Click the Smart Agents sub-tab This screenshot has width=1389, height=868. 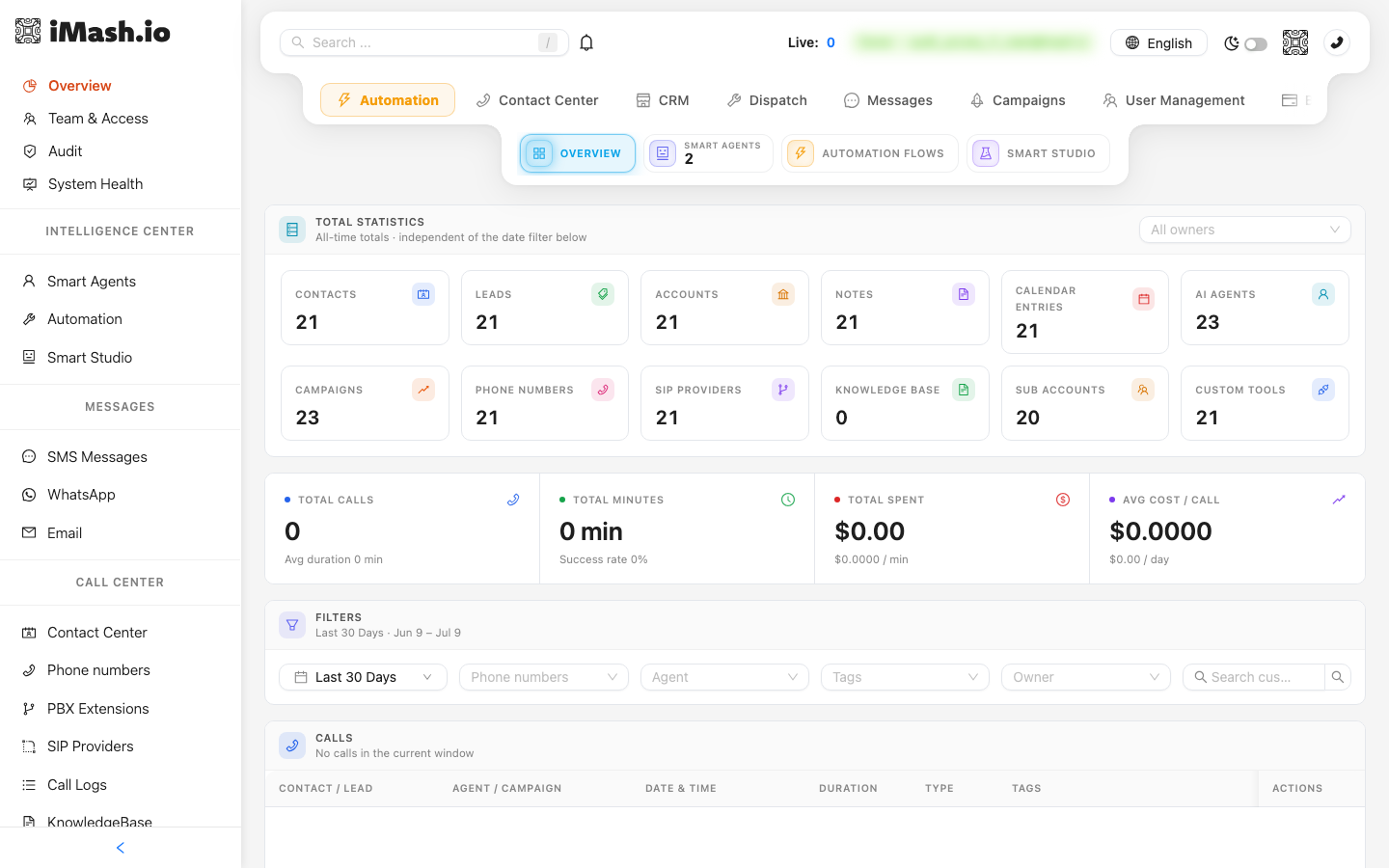tap(709, 153)
